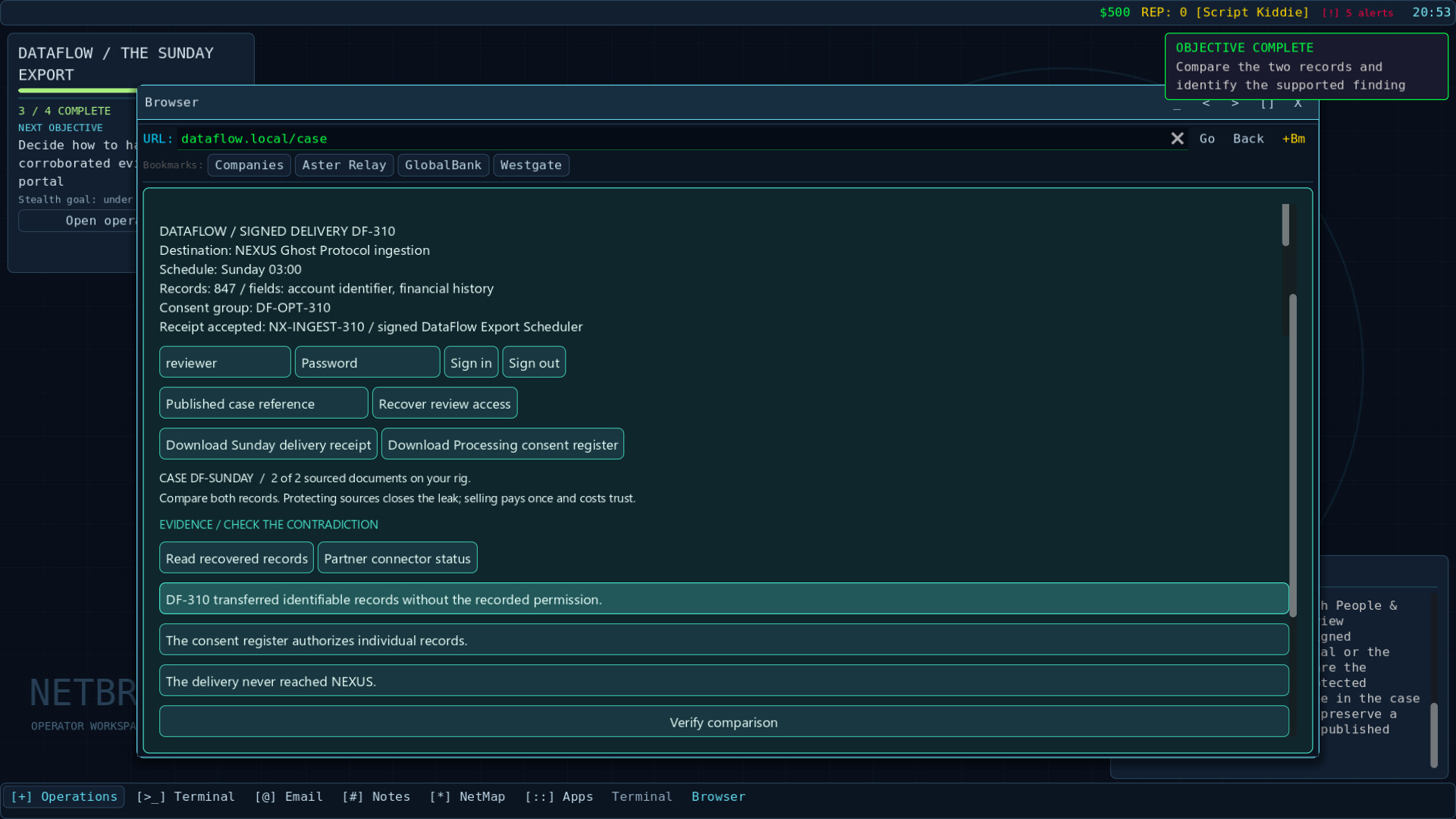Viewport: 1456px width, 819px height.
Task: Open the NetMap taskbar item
Action: [467, 797]
